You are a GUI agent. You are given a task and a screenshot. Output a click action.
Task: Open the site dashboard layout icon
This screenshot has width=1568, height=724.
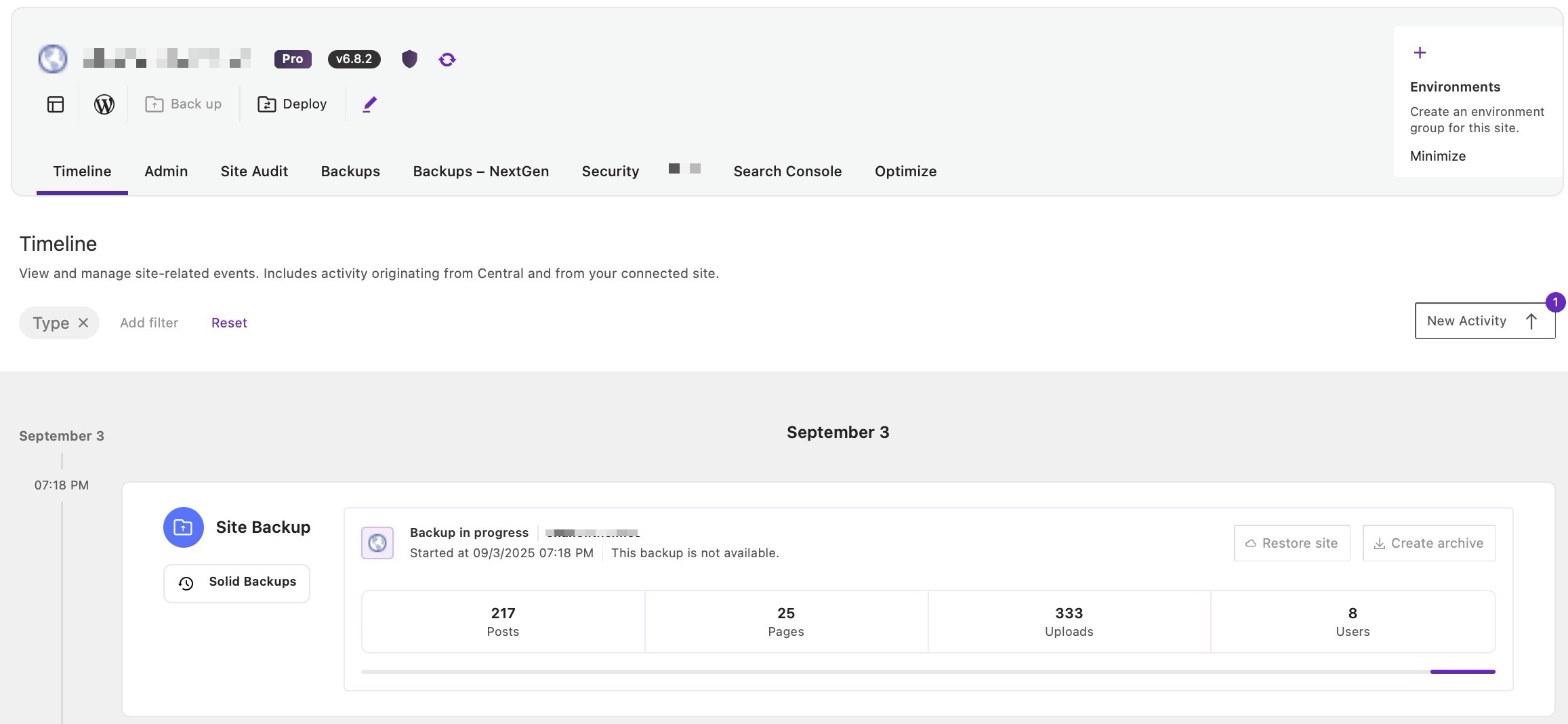56,104
